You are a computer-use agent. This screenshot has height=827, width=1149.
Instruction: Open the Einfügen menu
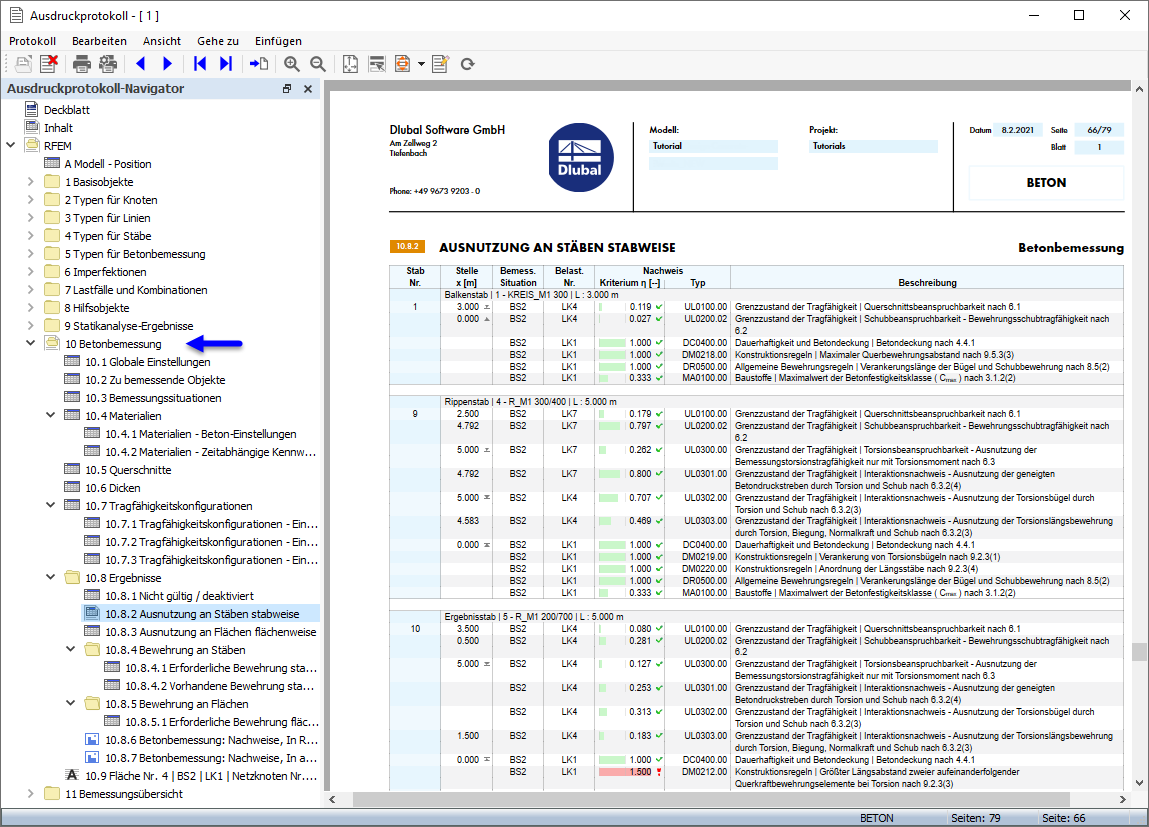(278, 41)
